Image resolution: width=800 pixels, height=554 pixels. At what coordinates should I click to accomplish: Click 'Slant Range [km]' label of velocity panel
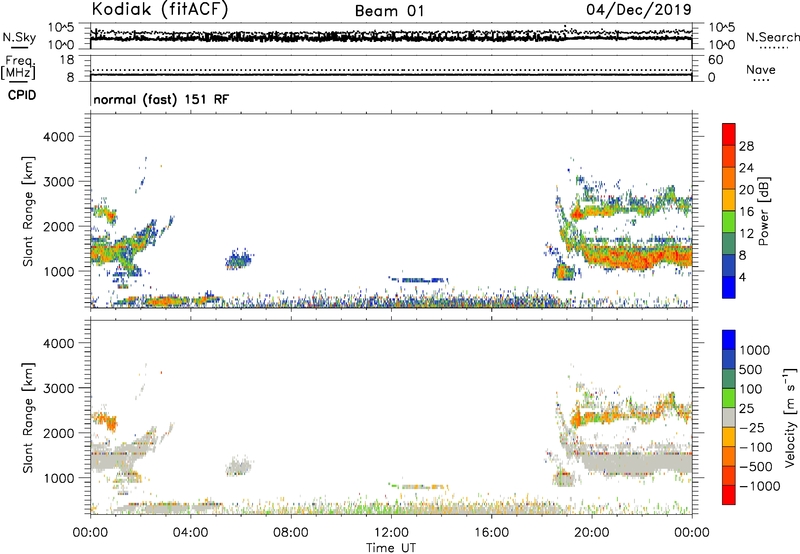pyautogui.click(x=28, y=417)
